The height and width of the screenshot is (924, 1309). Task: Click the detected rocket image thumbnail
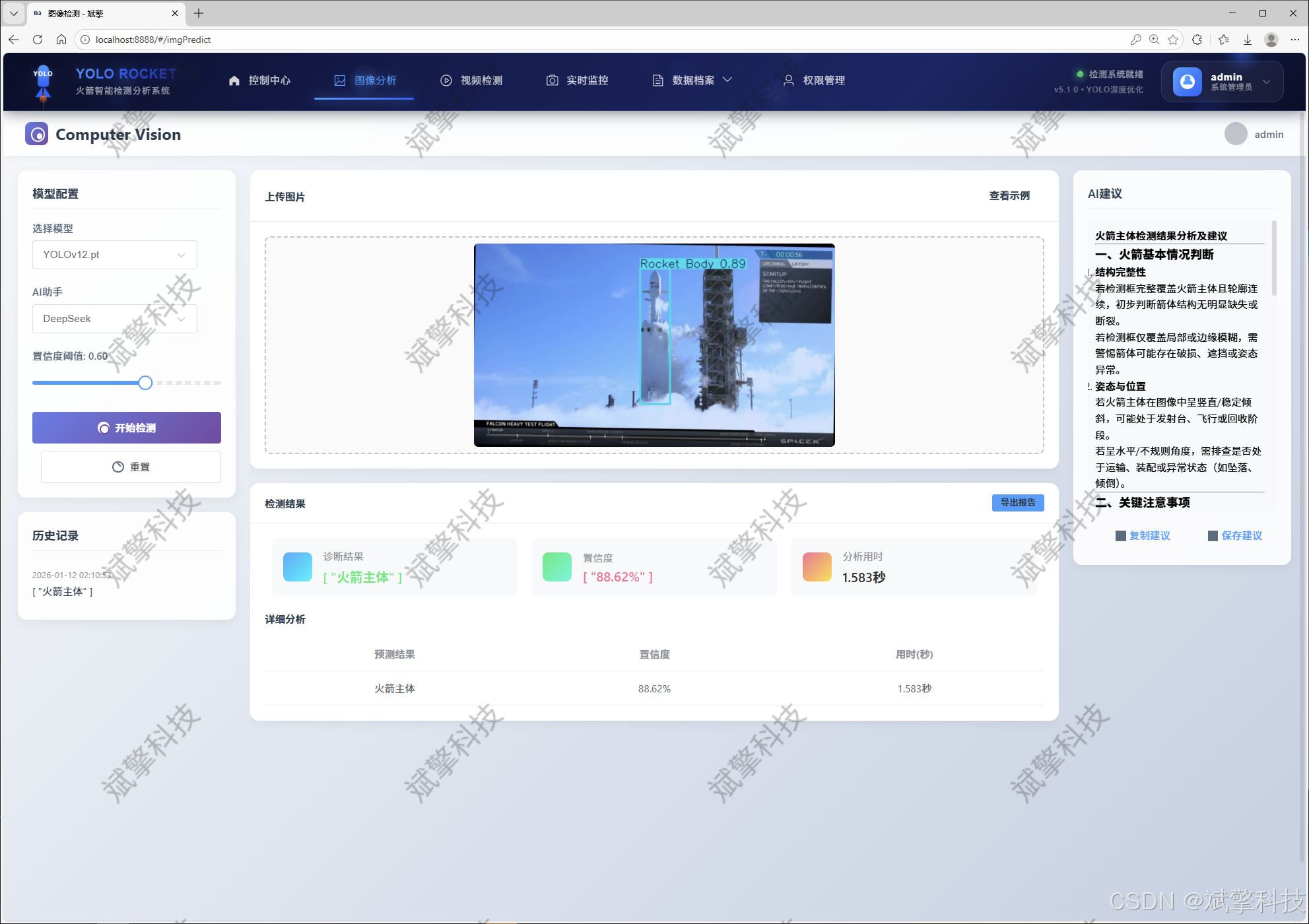point(654,345)
